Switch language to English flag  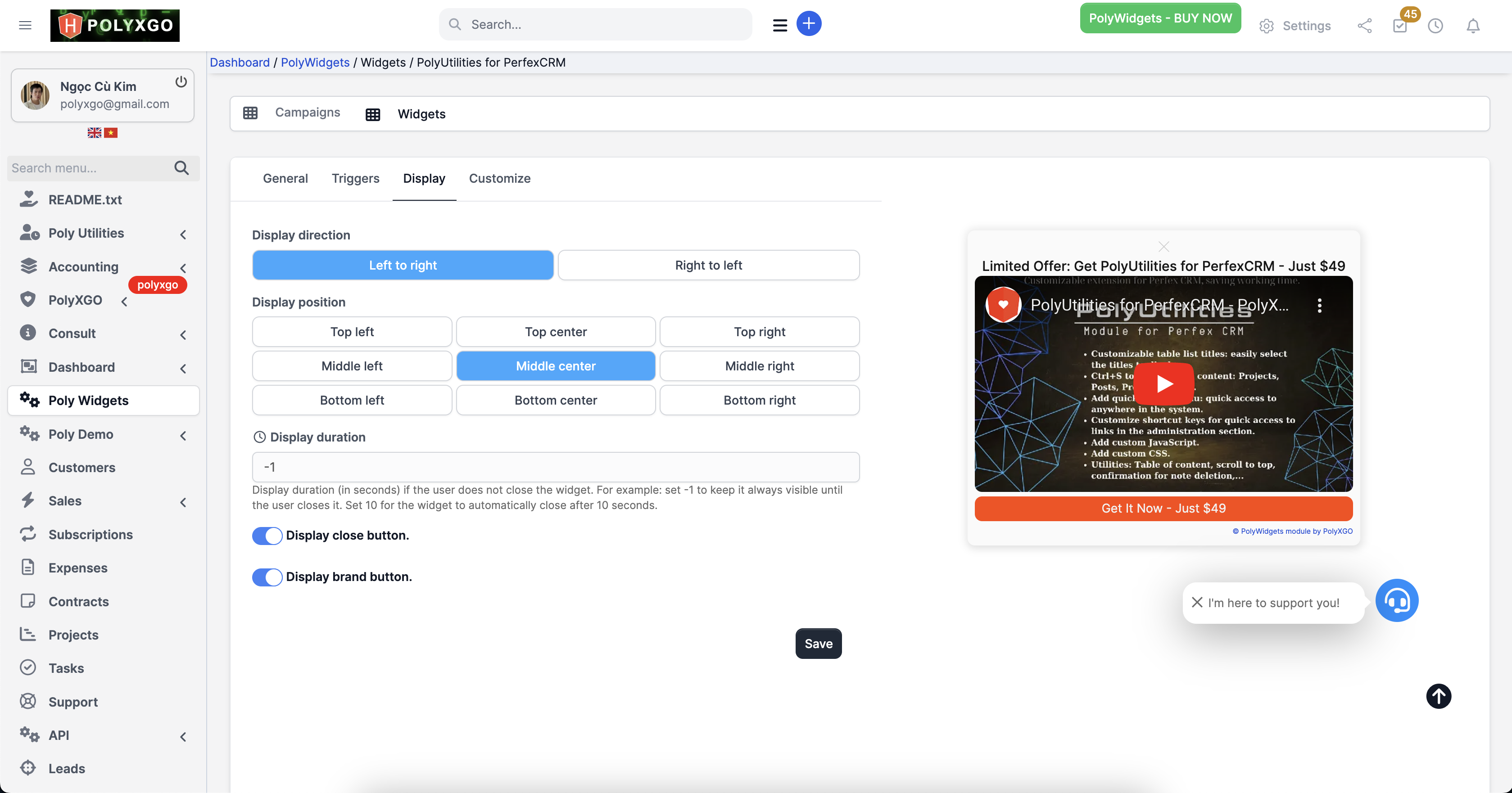pyautogui.click(x=94, y=133)
